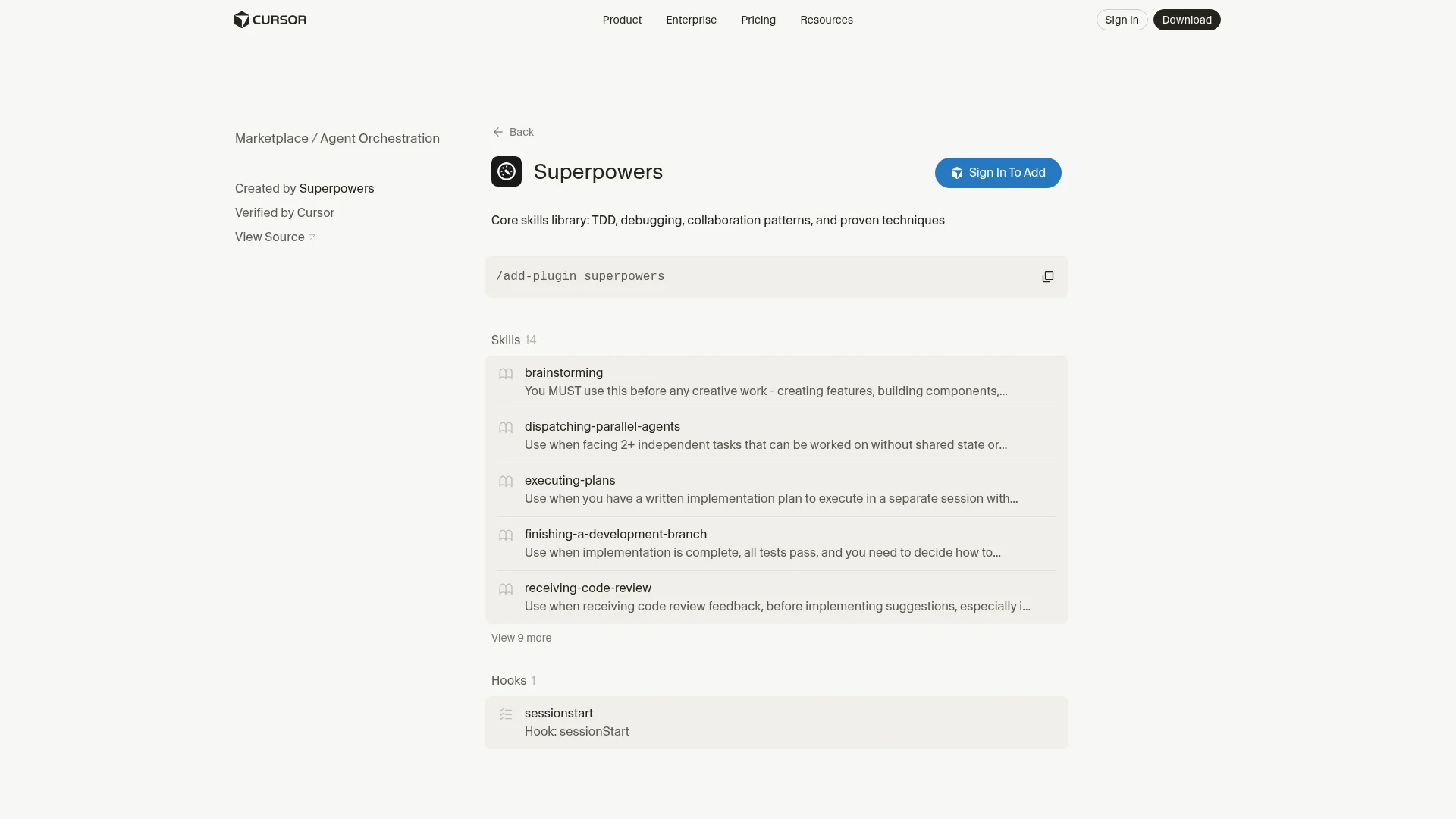Expand skills list with View 9 more
1456x819 pixels.
pos(521,638)
